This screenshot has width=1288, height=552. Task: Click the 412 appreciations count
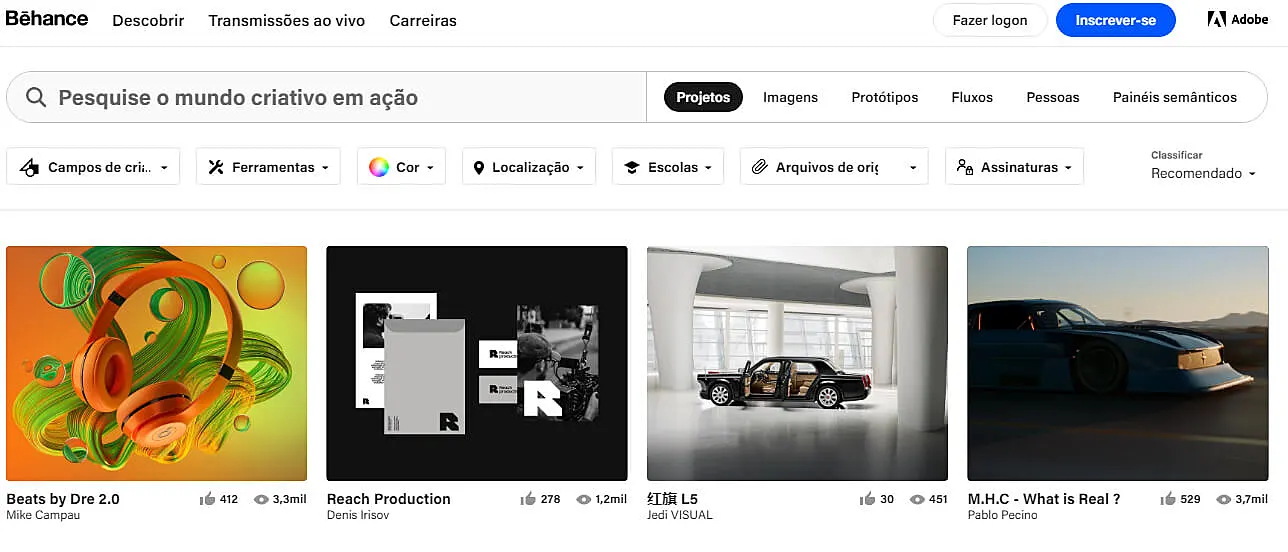229,499
